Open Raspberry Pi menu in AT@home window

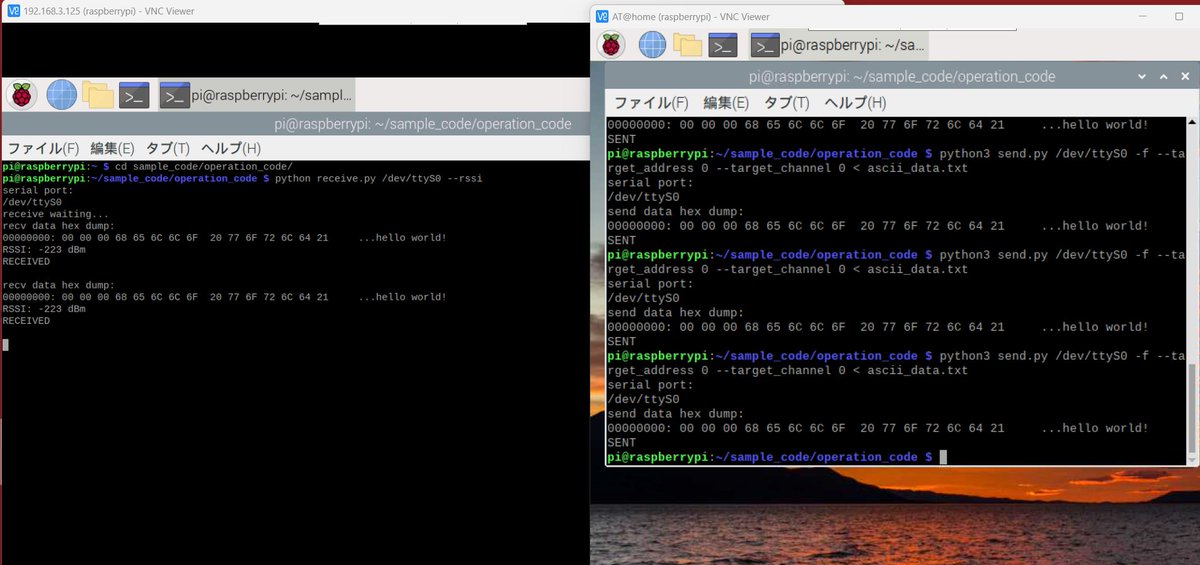(x=611, y=44)
